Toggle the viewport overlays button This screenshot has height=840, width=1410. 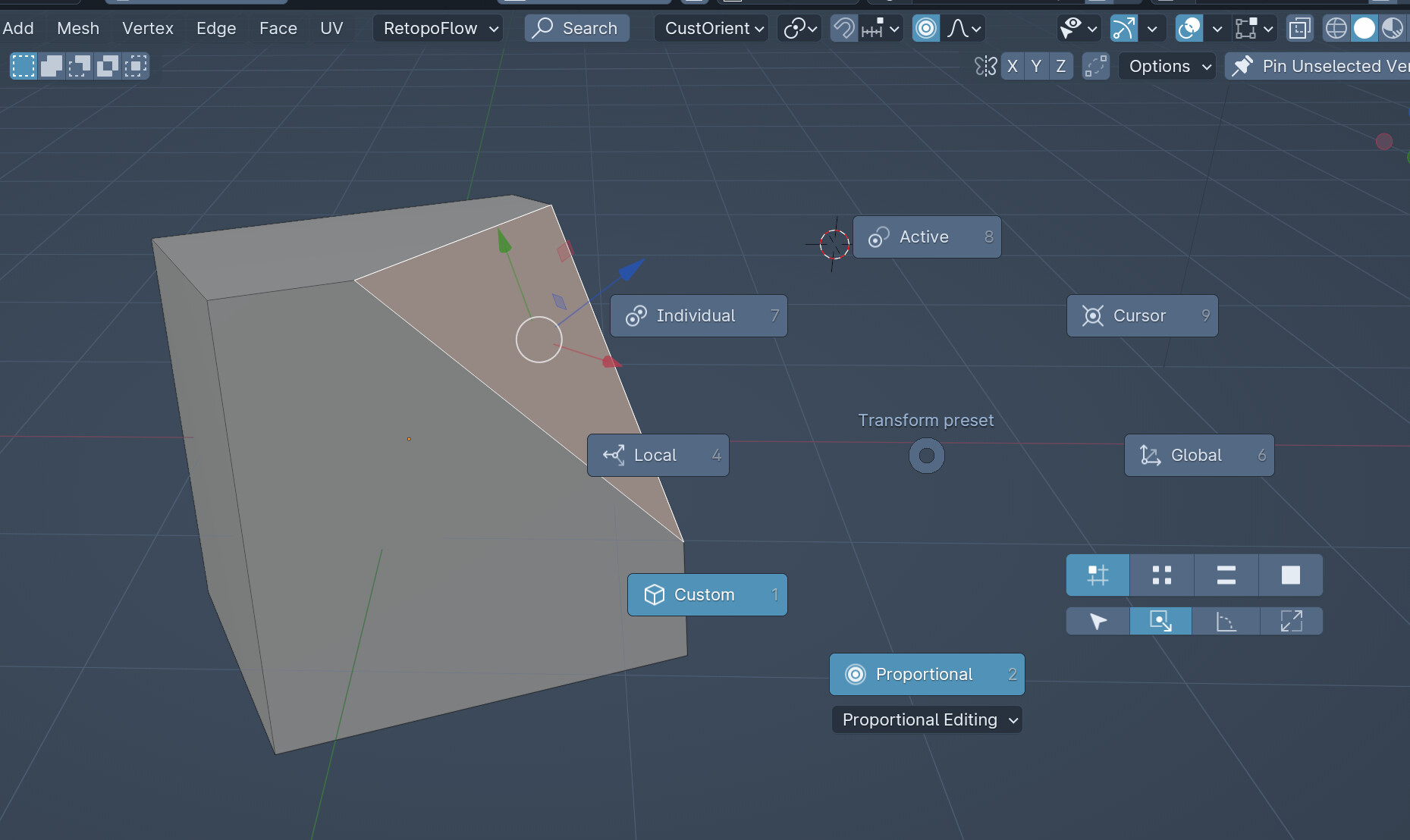click(x=1189, y=29)
